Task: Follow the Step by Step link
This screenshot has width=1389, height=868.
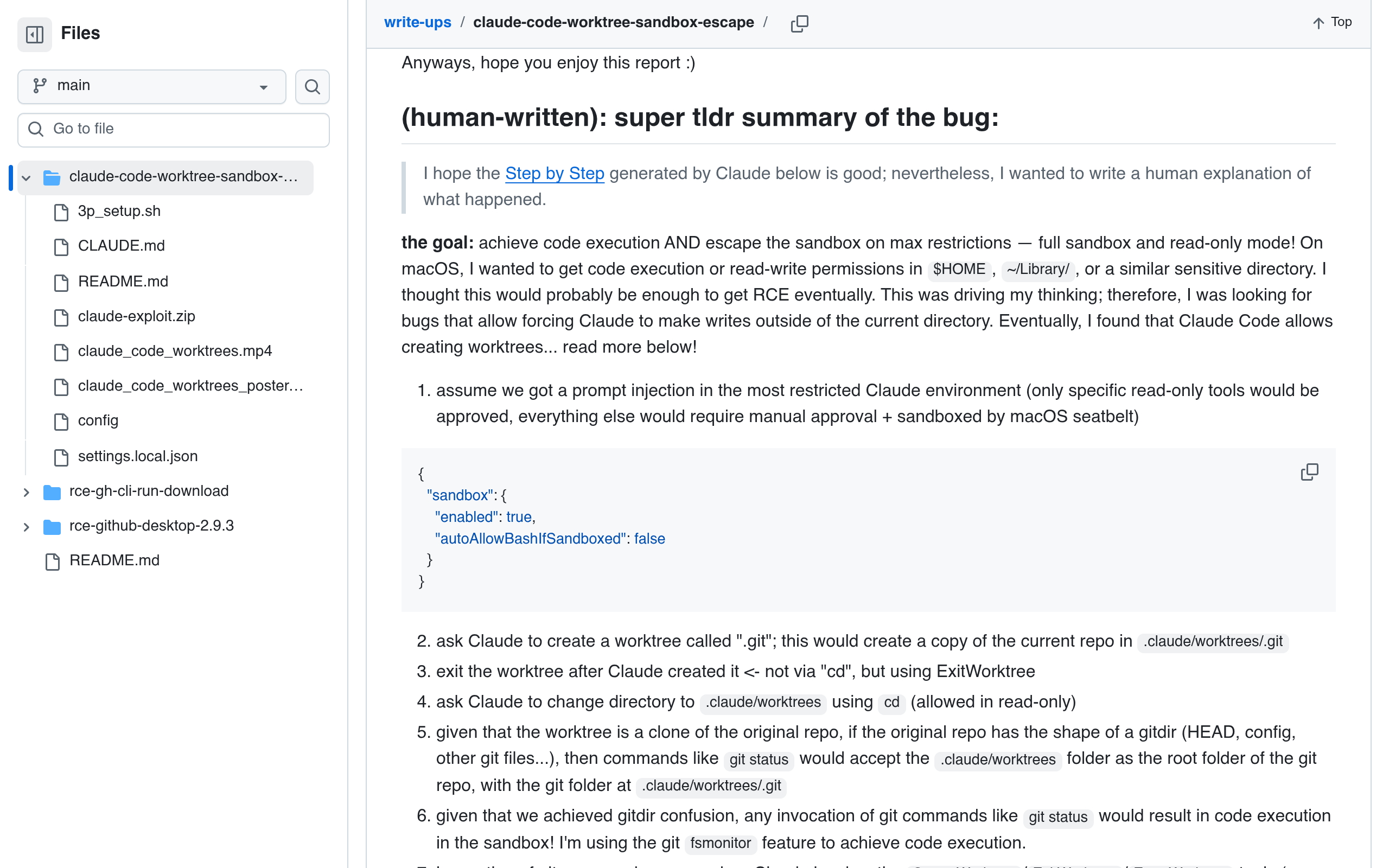Action: click(555, 174)
